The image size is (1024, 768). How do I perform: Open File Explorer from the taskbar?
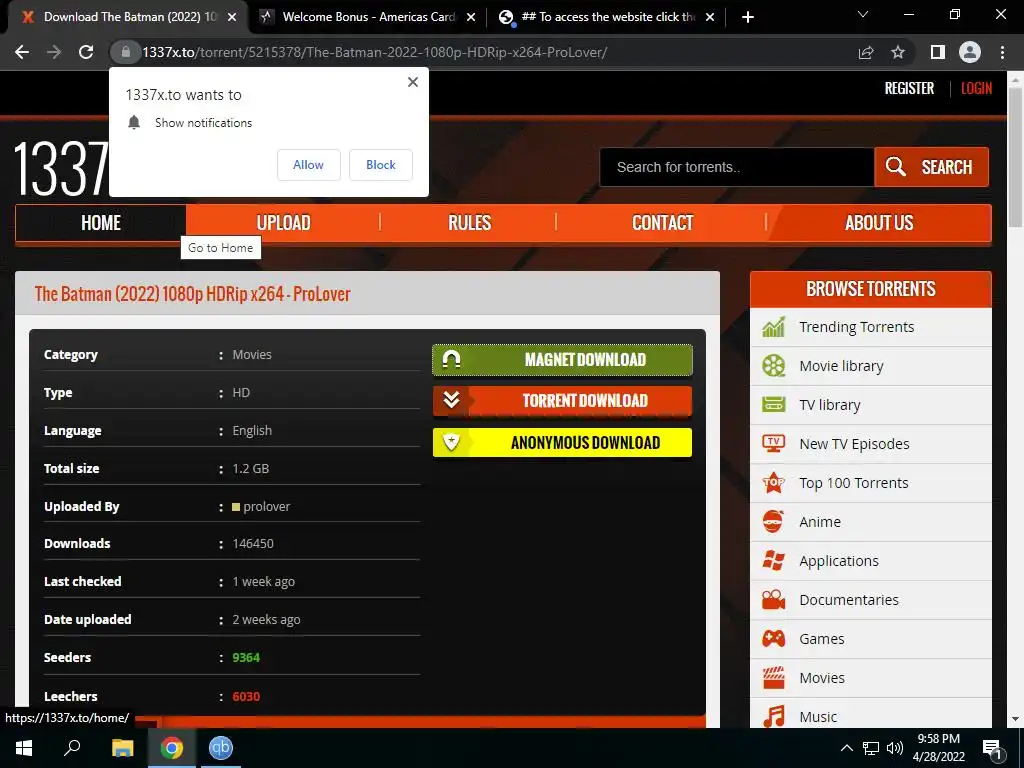click(x=122, y=748)
